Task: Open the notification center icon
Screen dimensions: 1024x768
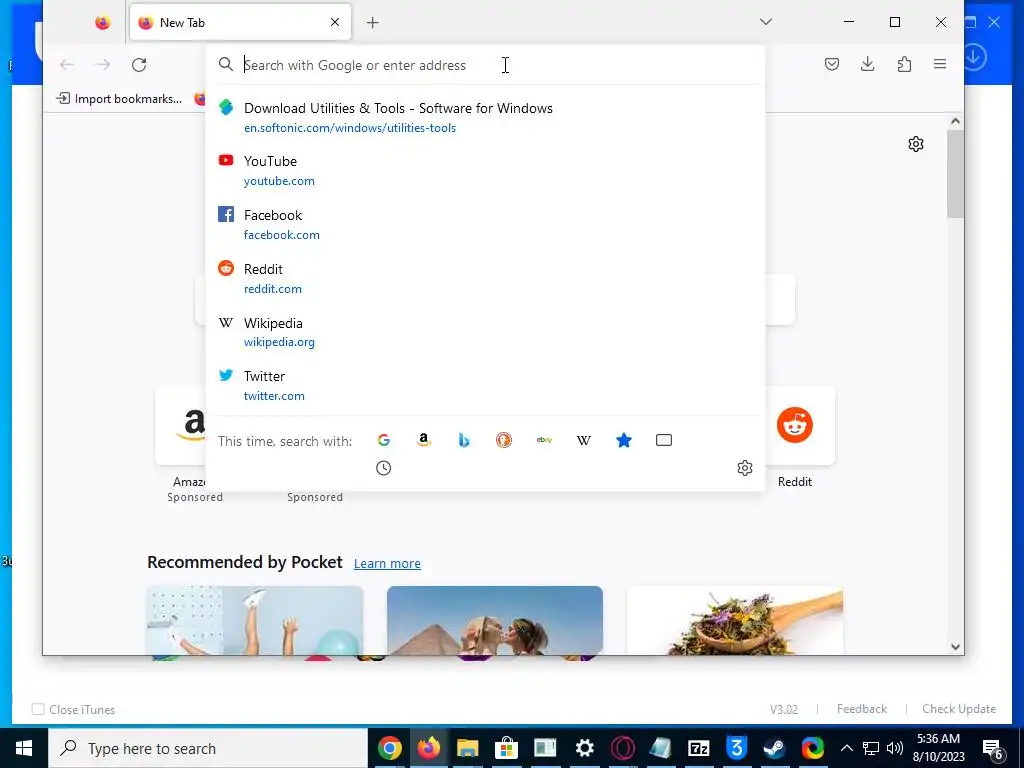Action: click(993, 748)
